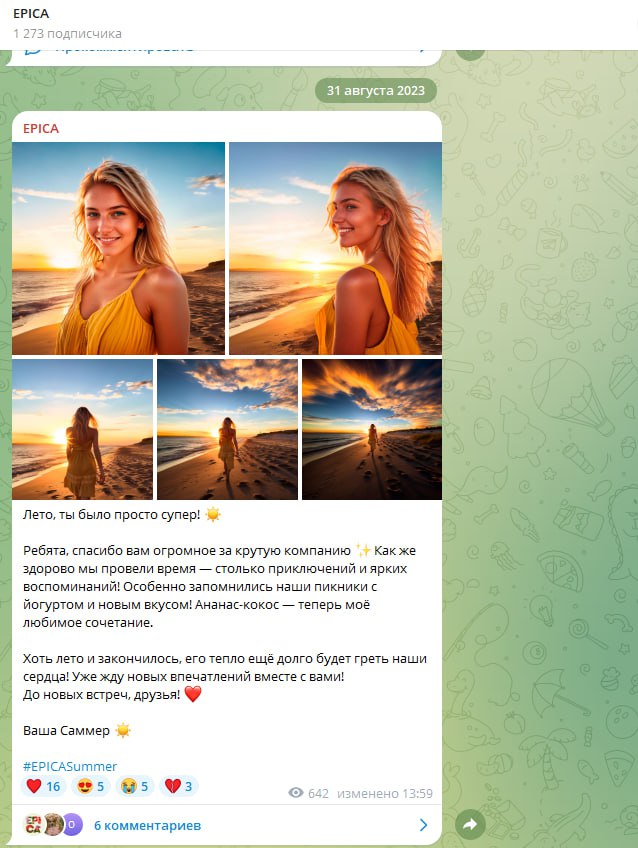Open the dramatic clouds beach photo
Screen dimensions: 638x848
click(372, 429)
